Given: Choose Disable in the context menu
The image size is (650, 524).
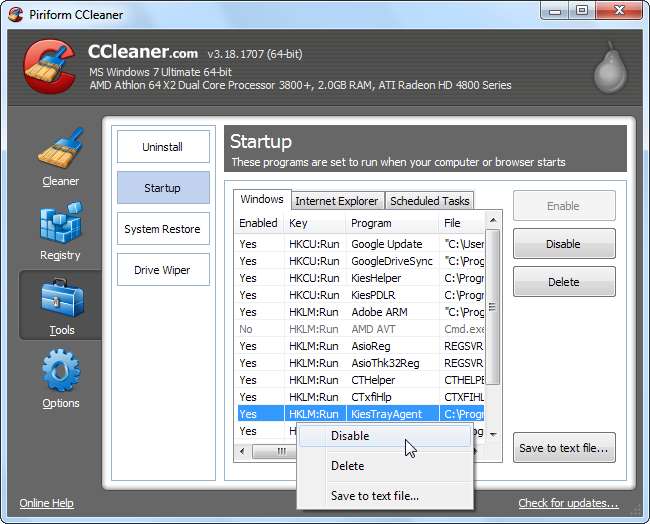Looking at the screenshot, I should pos(350,436).
